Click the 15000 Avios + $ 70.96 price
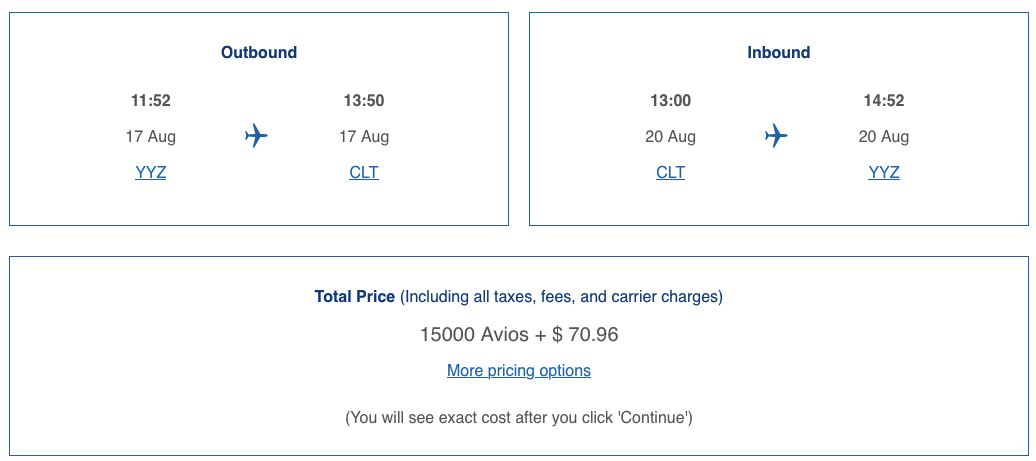 (518, 334)
